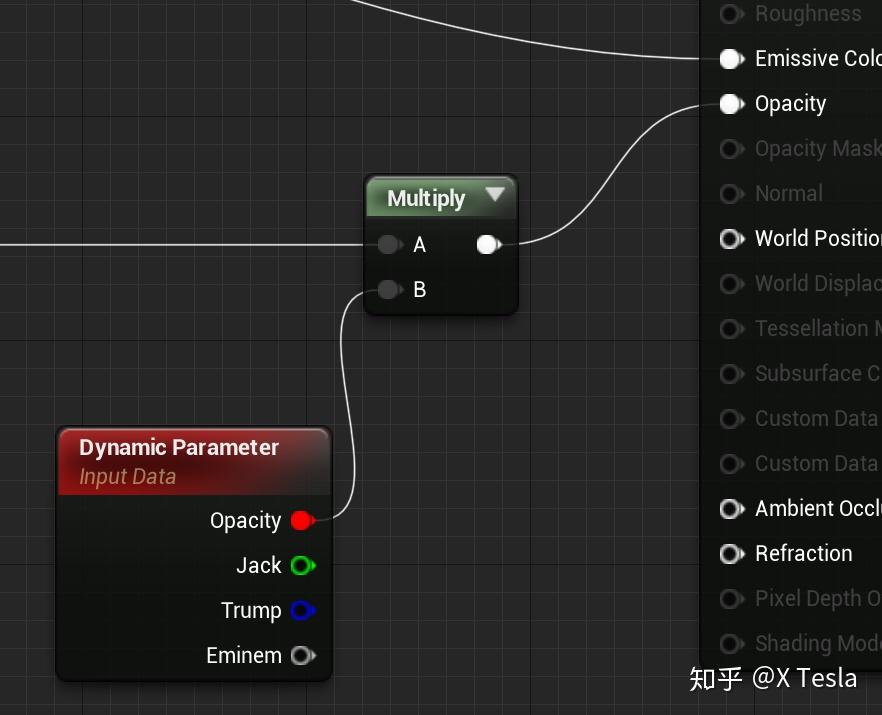Click the Eminem output pin
The height and width of the screenshot is (715, 882).
tap(304, 655)
